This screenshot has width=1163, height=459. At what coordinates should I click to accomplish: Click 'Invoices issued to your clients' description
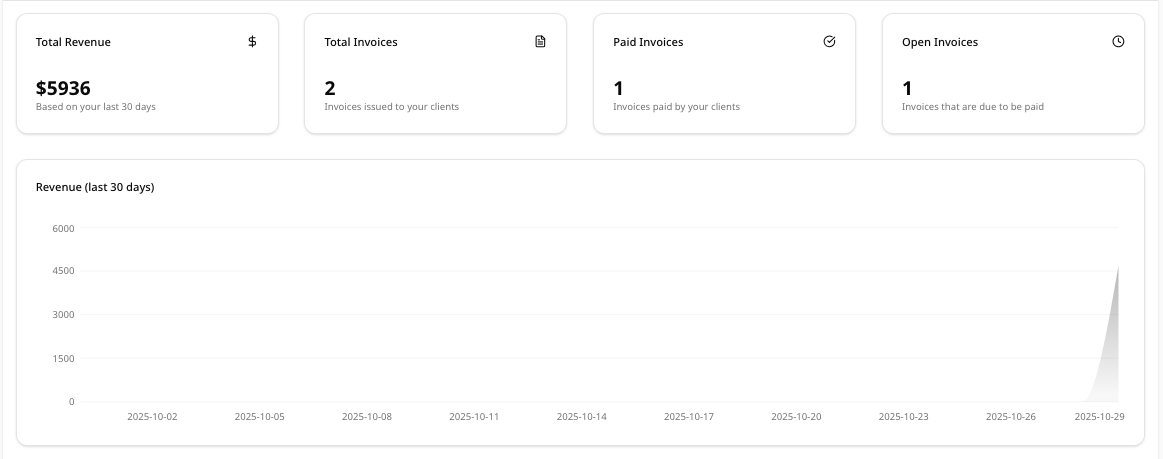[x=392, y=107]
